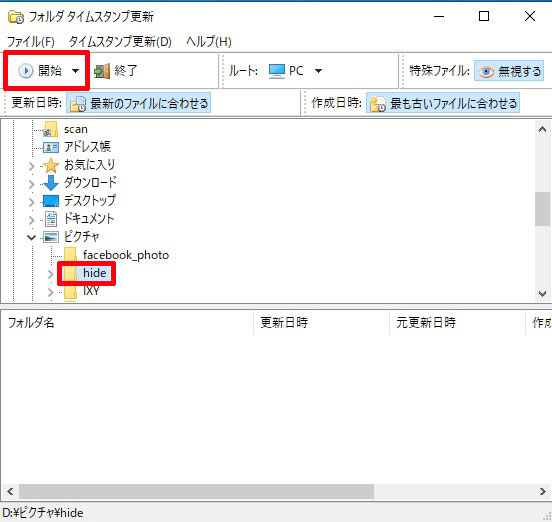Click the ダウンロード blue arrow icon
This screenshot has height=522, width=552.
tap(51, 183)
